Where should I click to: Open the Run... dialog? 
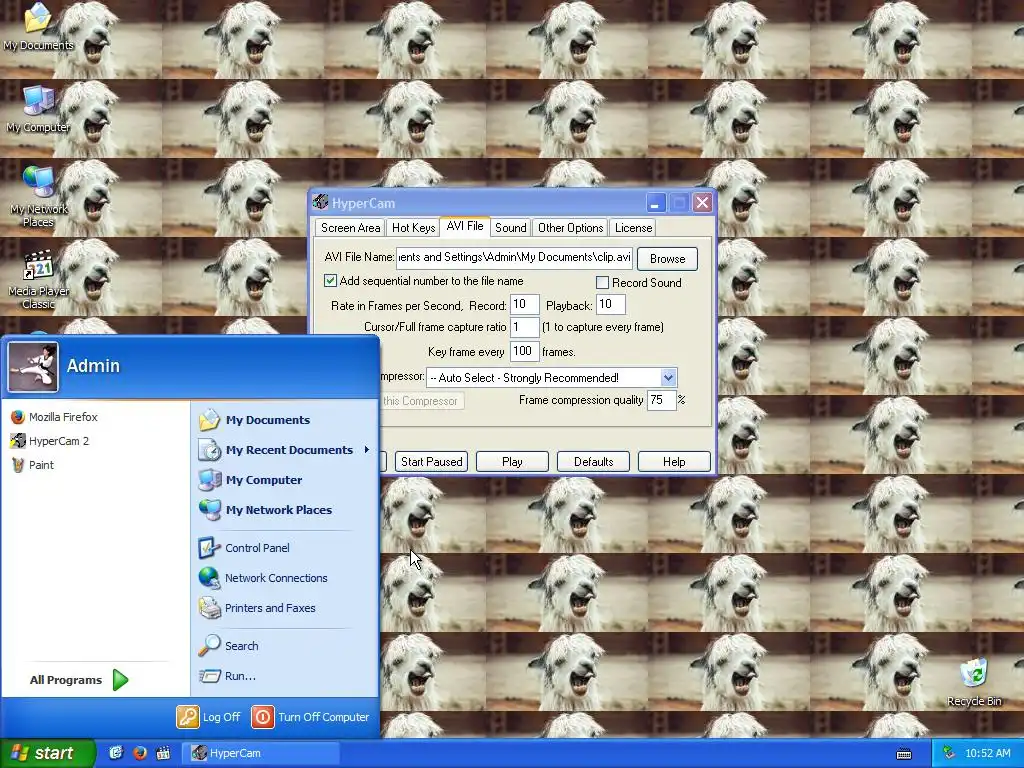(x=227, y=676)
